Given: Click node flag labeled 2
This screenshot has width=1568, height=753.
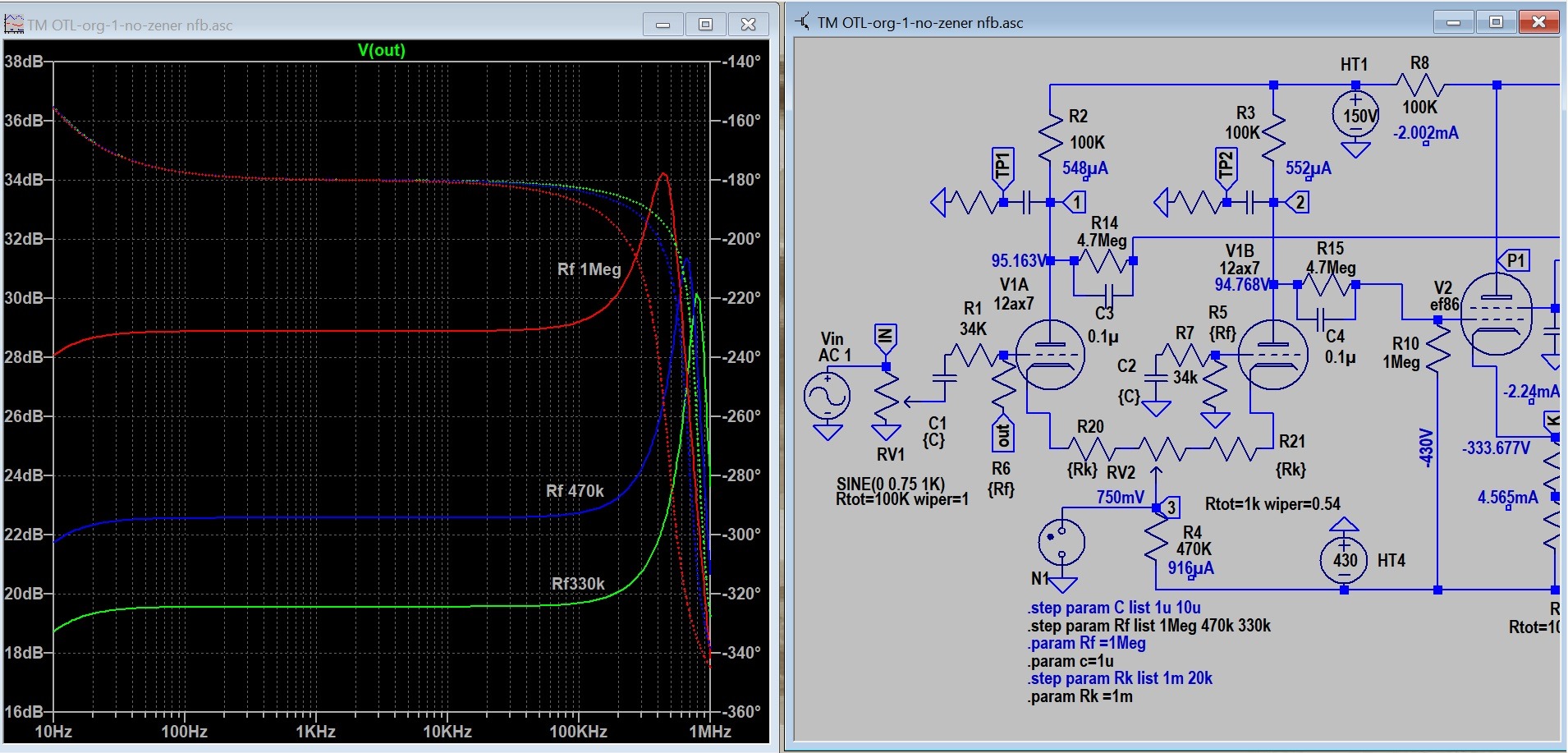Looking at the screenshot, I should (1298, 201).
